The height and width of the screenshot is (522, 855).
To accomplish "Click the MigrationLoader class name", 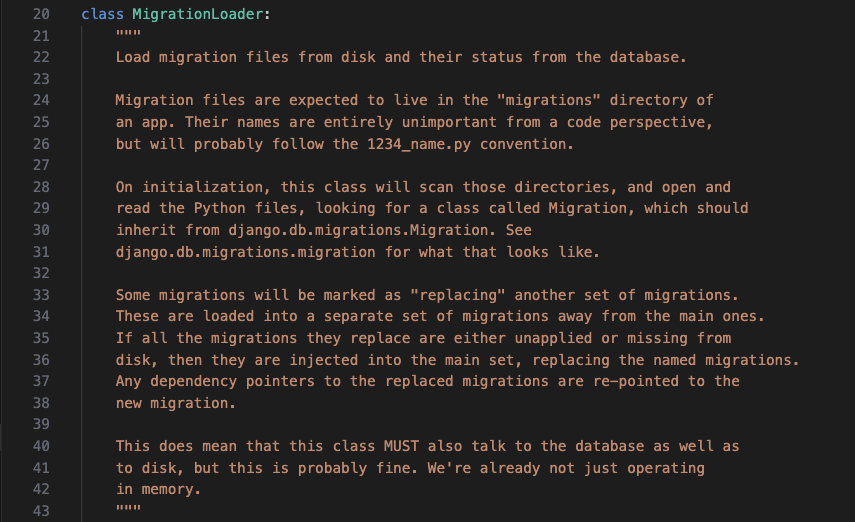I will [198, 14].
